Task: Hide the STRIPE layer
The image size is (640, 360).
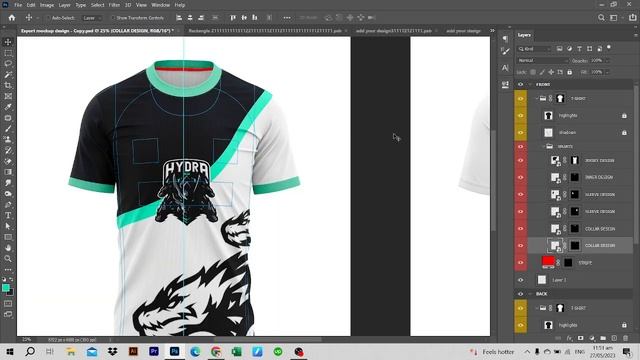Action: coord(520,263)
